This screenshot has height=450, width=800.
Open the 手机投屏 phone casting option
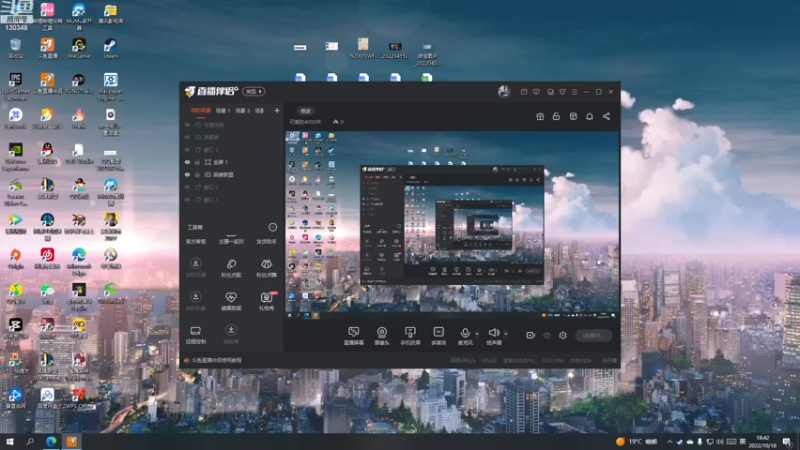(410, 336)
